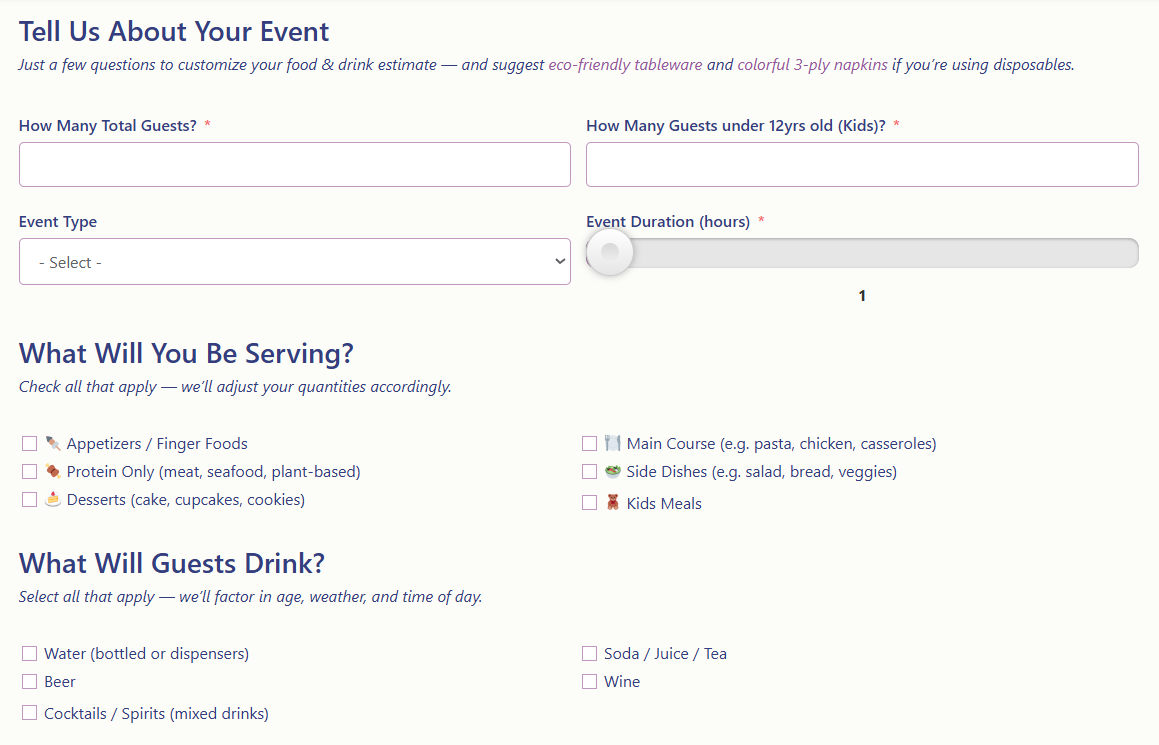Viewport: 1159px width, 745px height.
Task: Click the meat icon beside Protein Only
Action: pos(52,472)
